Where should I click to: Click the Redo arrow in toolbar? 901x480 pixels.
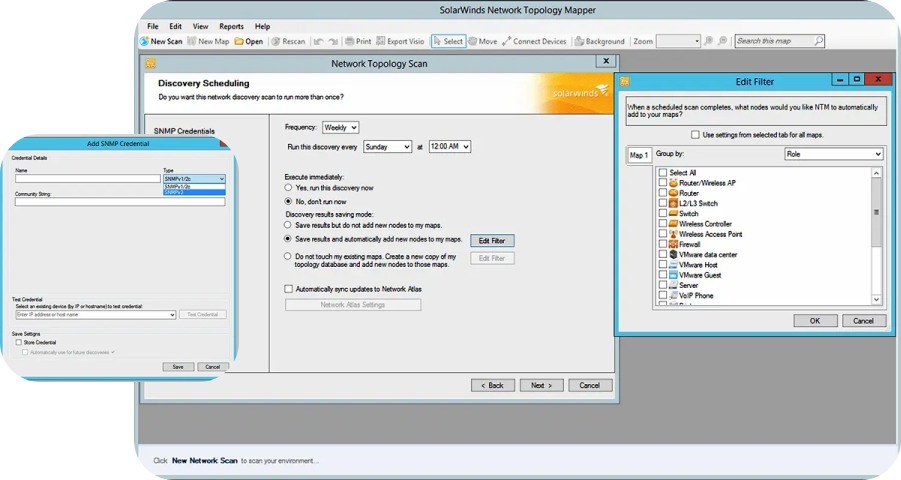[333, 41]
